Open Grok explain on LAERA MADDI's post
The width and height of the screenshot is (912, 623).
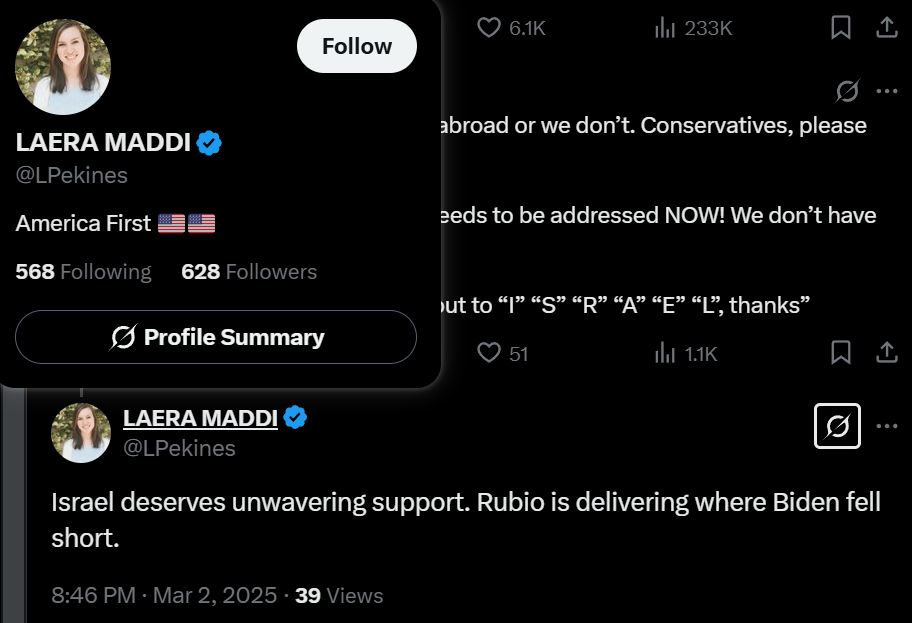(838, 427)
